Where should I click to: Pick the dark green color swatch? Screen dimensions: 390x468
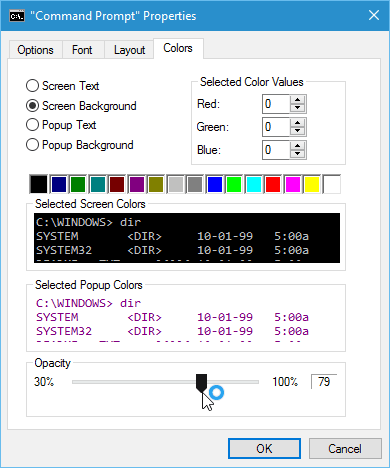[78, 184]
